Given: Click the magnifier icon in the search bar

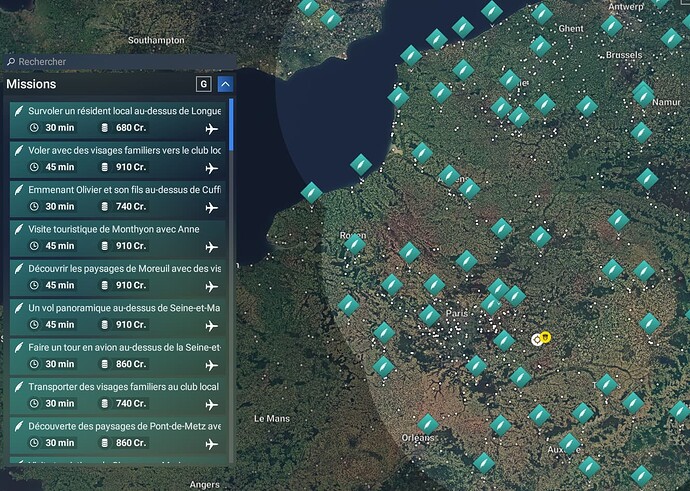Looking at the screenshot, I should 11,61.
